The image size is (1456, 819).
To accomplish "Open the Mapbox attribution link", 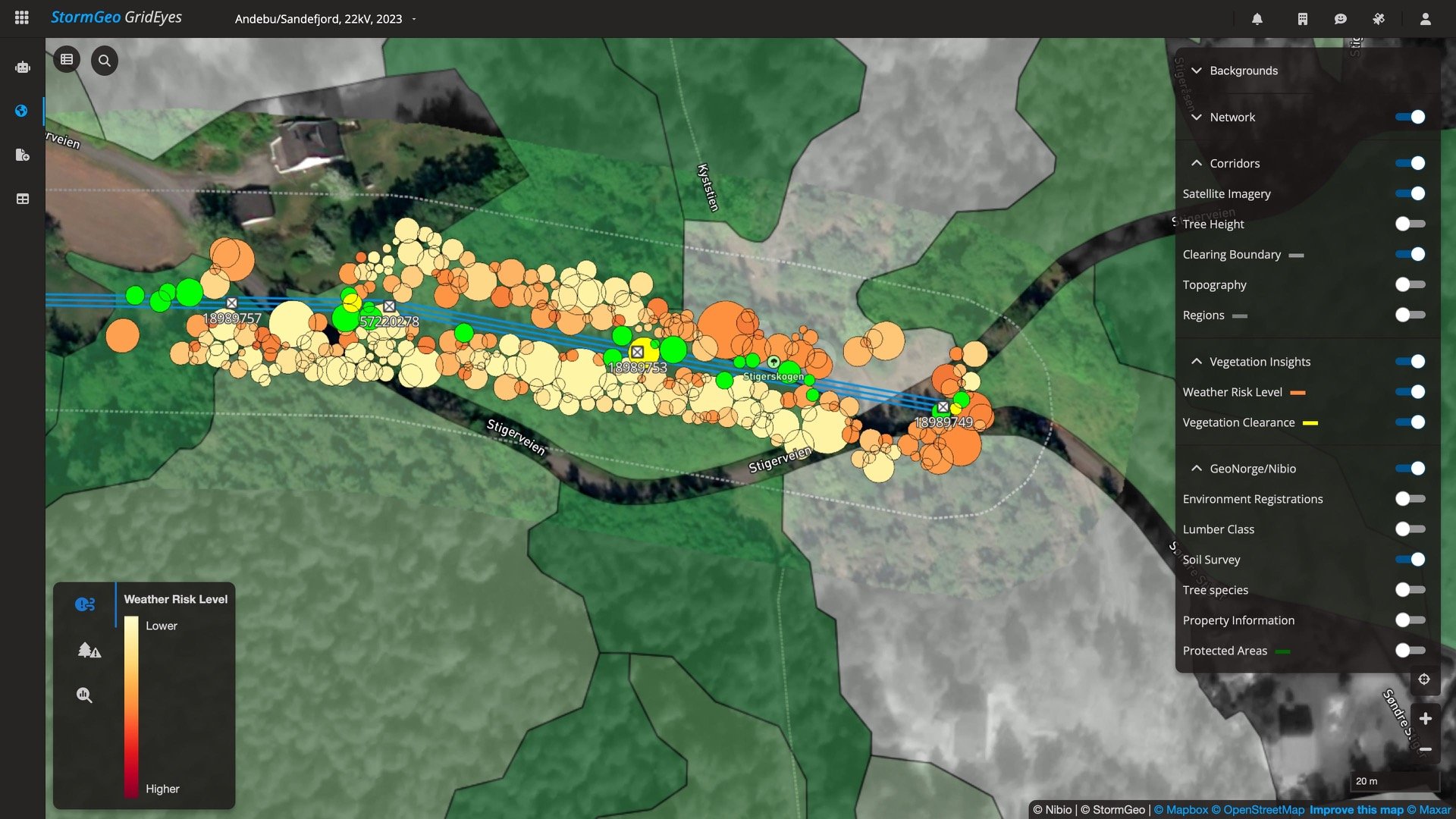I will point(1181,810).
